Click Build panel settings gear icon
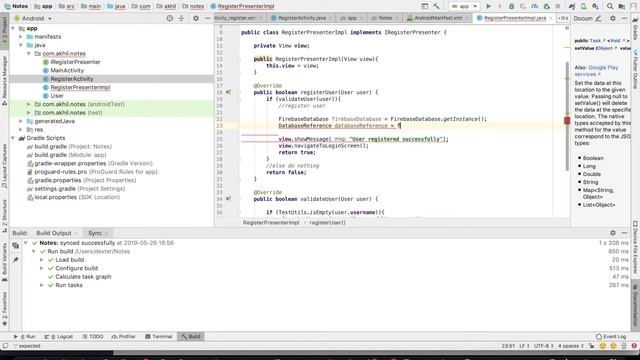The width and height of the screenshot is (640, 360). (x=613, y=233)
